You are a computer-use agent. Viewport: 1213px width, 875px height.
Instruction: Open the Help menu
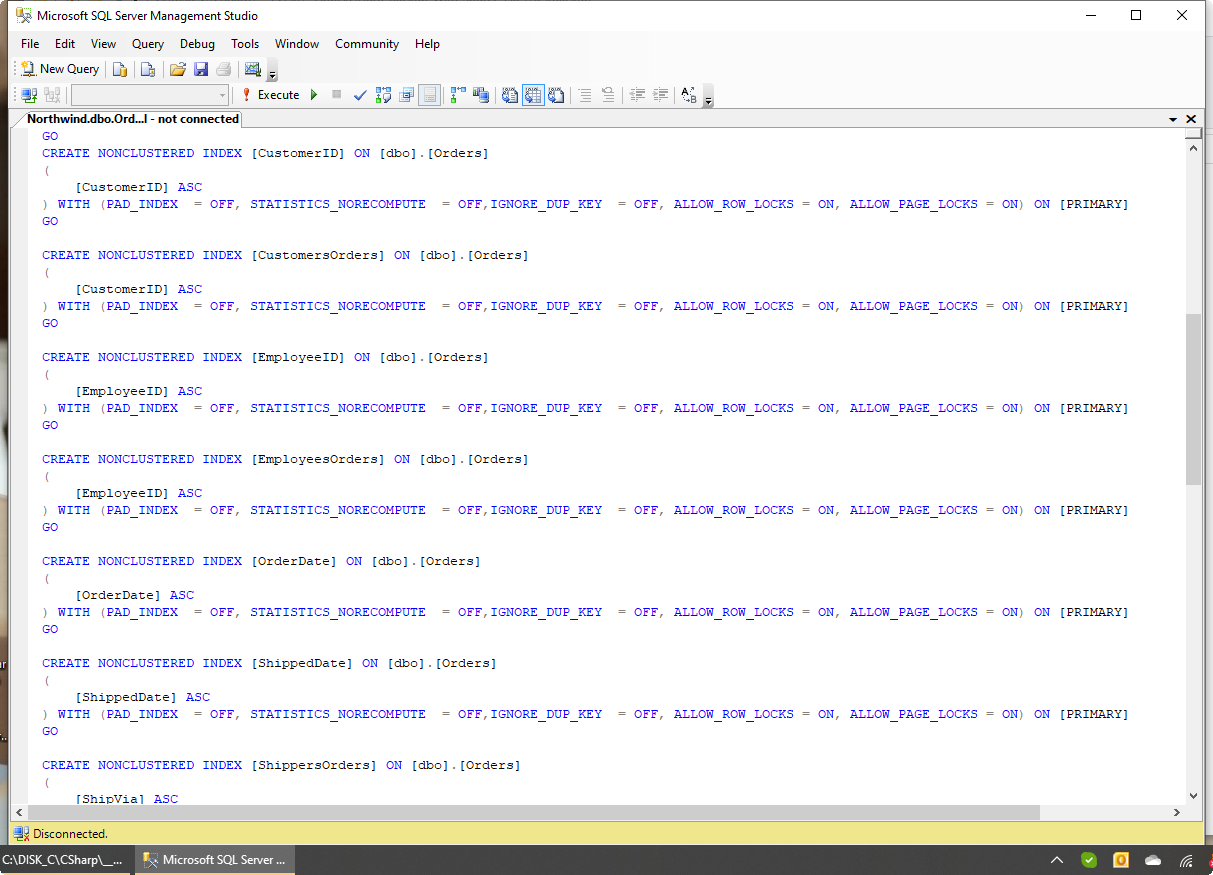point(427,44)
